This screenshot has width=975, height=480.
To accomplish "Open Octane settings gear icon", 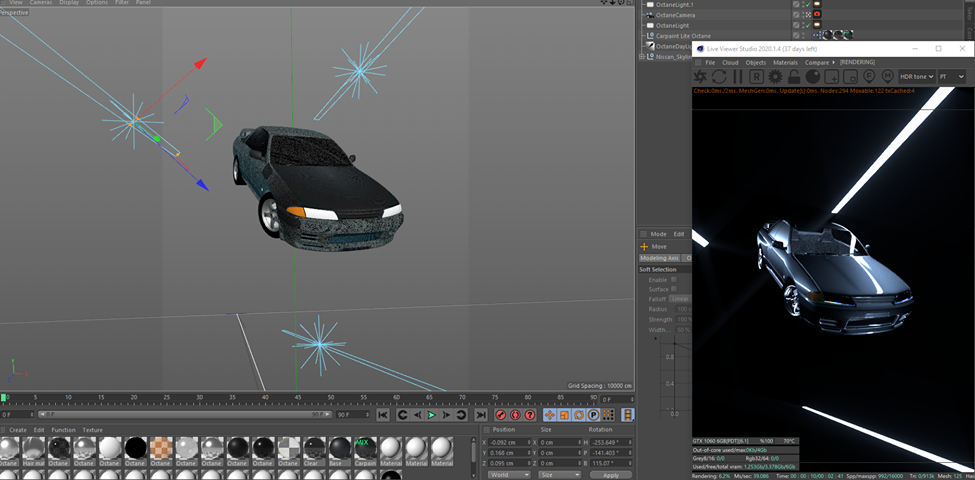I will (x=775, y=76).
